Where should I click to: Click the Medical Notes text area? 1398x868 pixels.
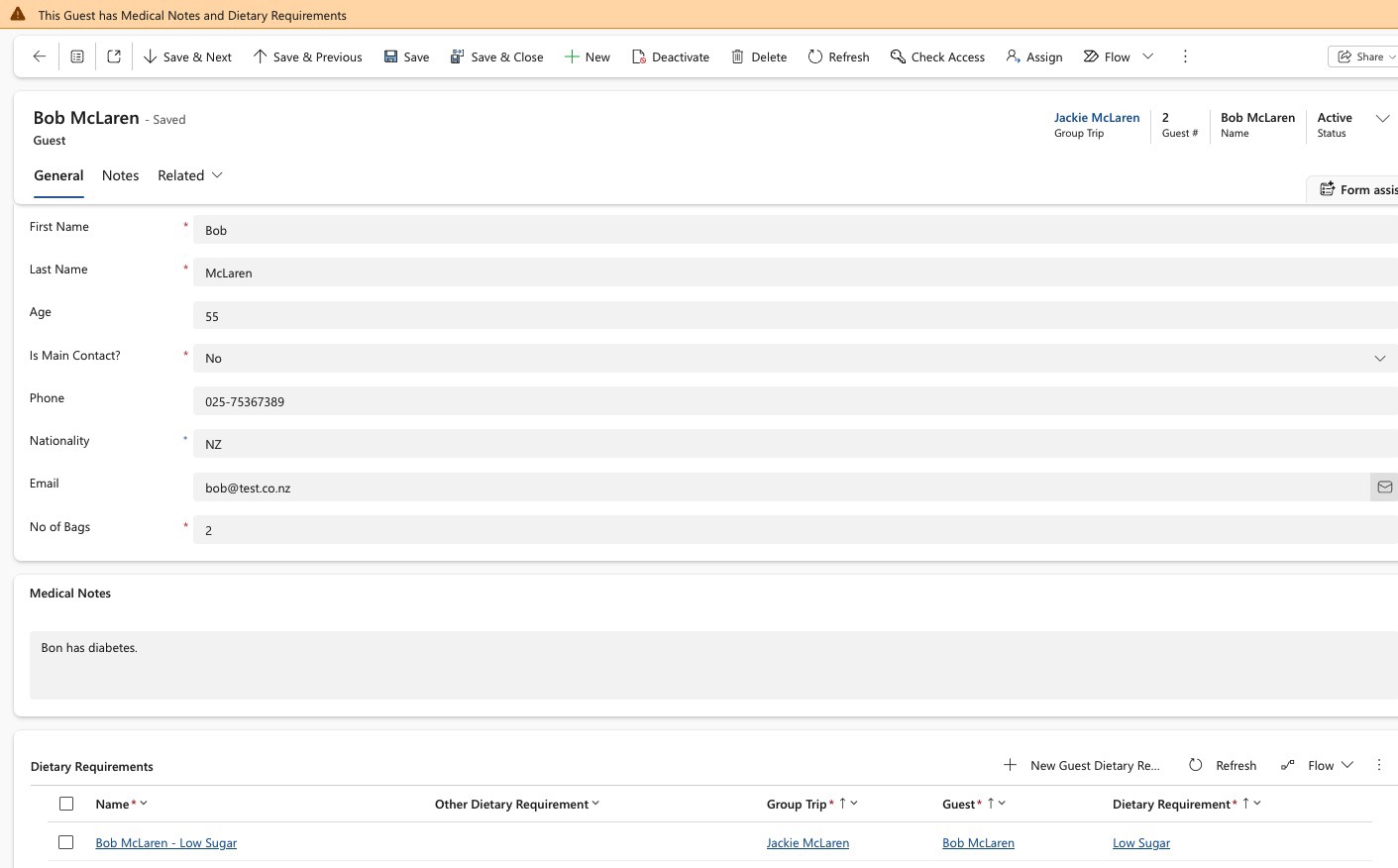pos(713,665)
